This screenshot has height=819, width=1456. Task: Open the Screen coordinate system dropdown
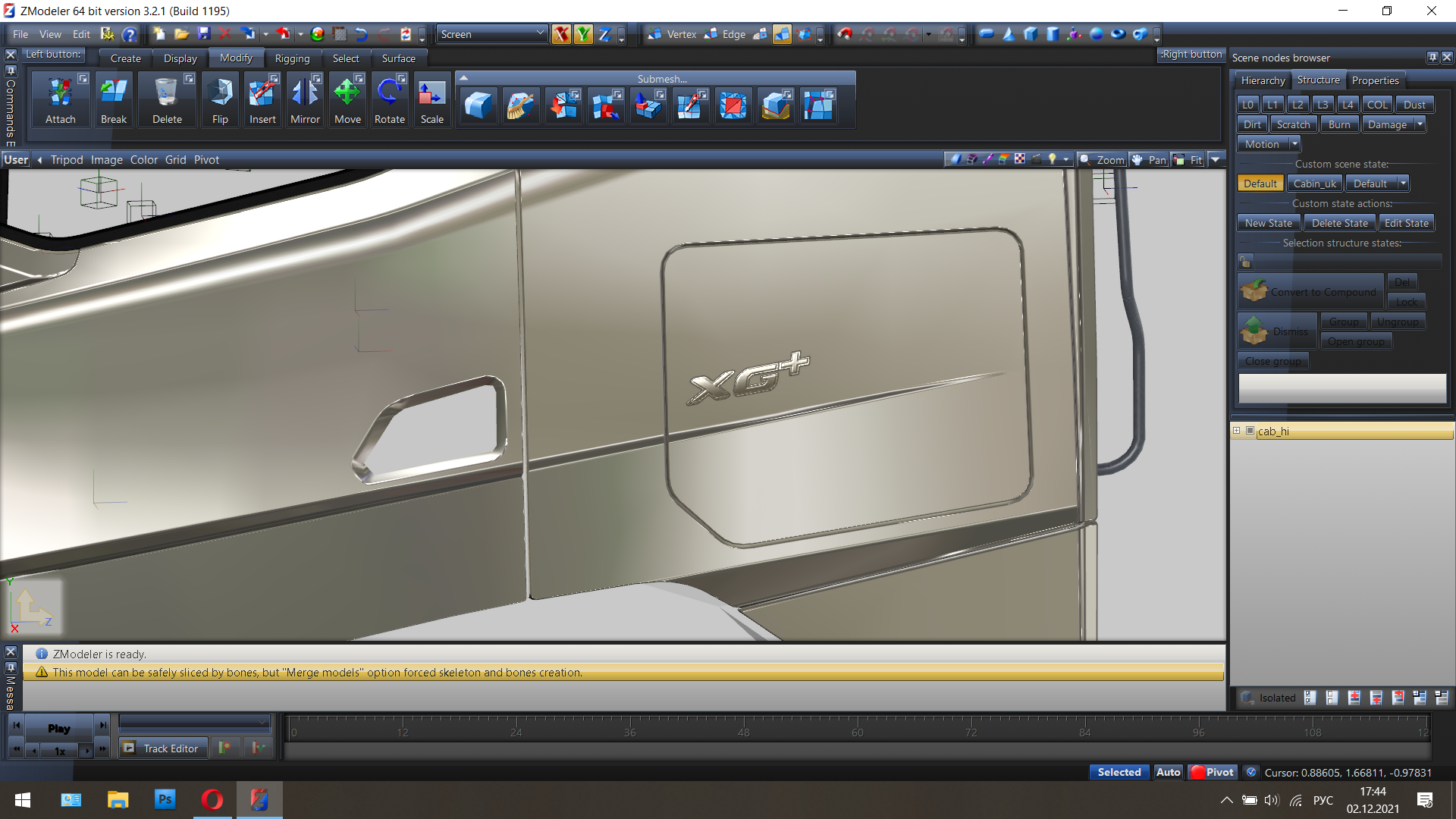tap(492, 34)
